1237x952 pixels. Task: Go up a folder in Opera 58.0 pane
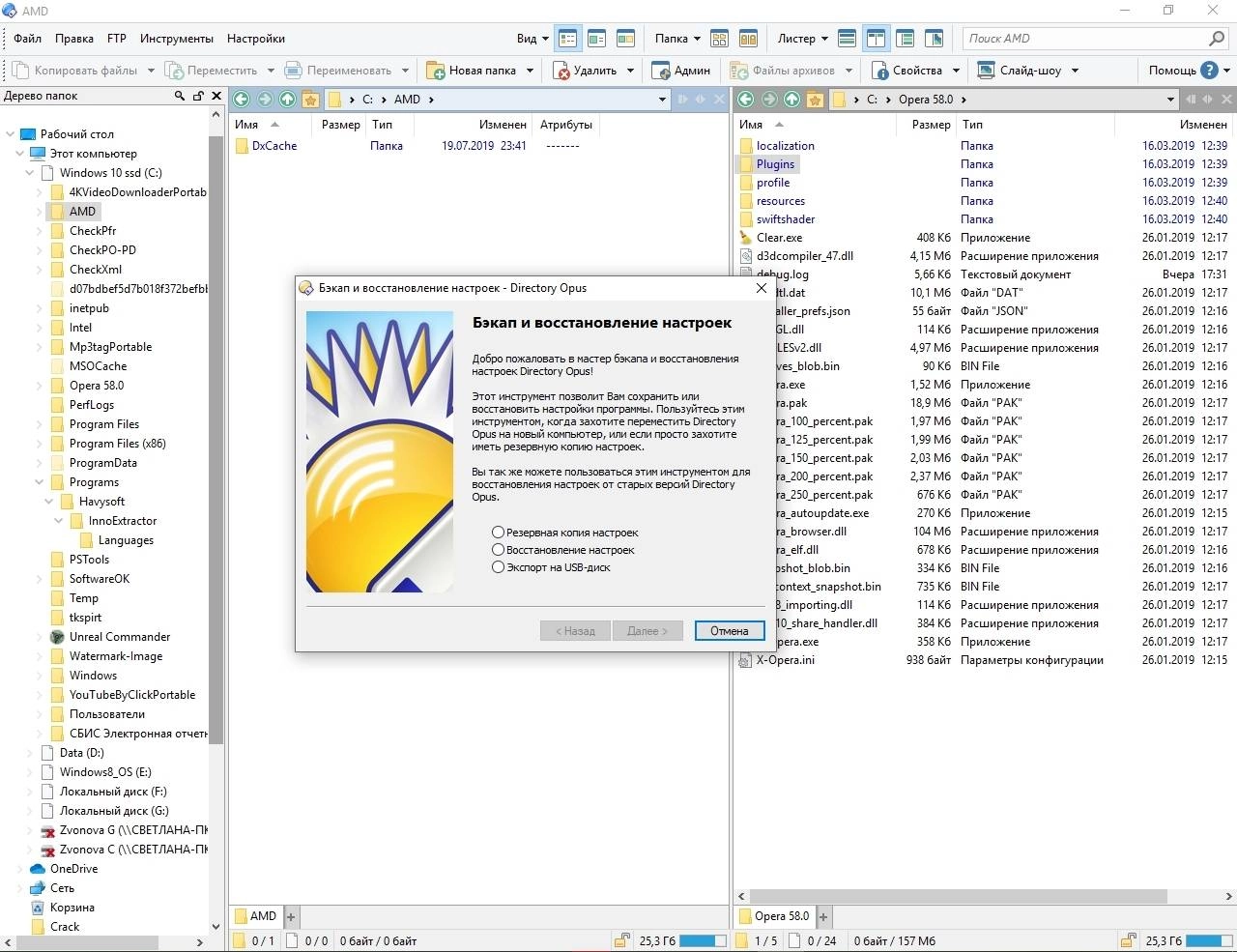pos(792,99)
